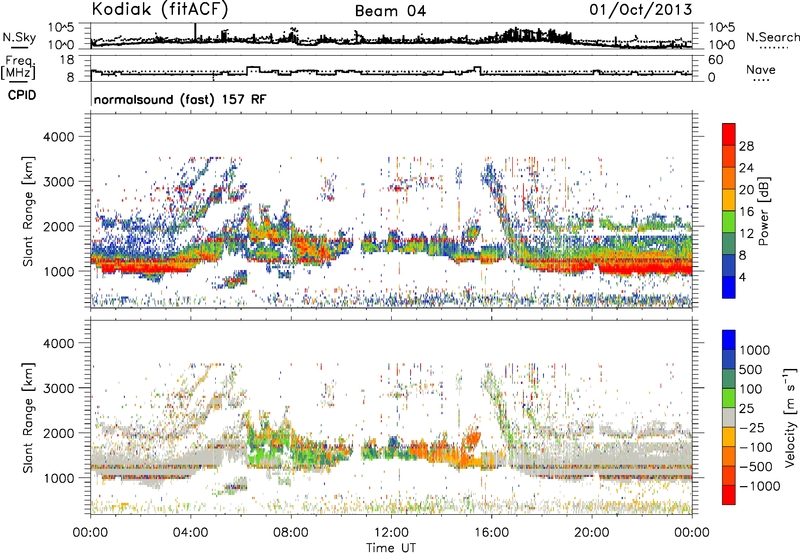Click the "12" tick on Power colorbar
Viewport: 800px width, 554px height.
[746, 234]
